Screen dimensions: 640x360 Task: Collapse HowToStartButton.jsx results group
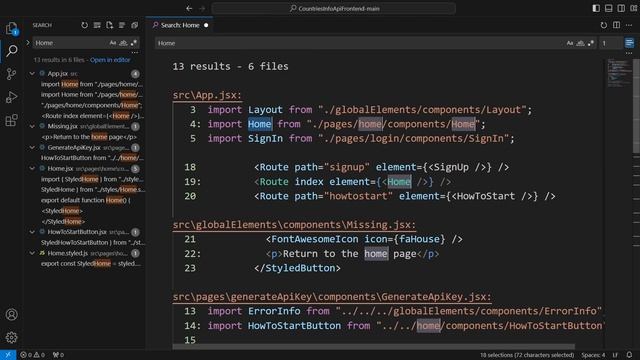[x=32, y=232]
